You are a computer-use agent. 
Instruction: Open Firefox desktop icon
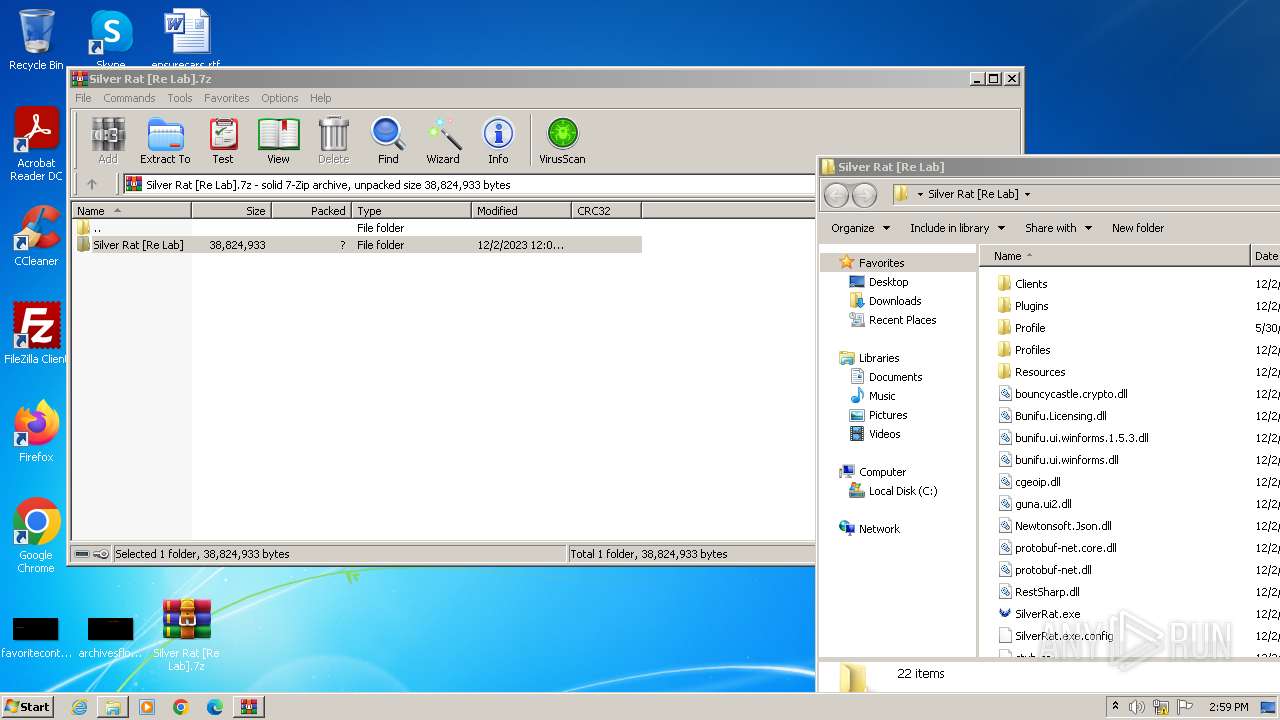click(36, 432)
